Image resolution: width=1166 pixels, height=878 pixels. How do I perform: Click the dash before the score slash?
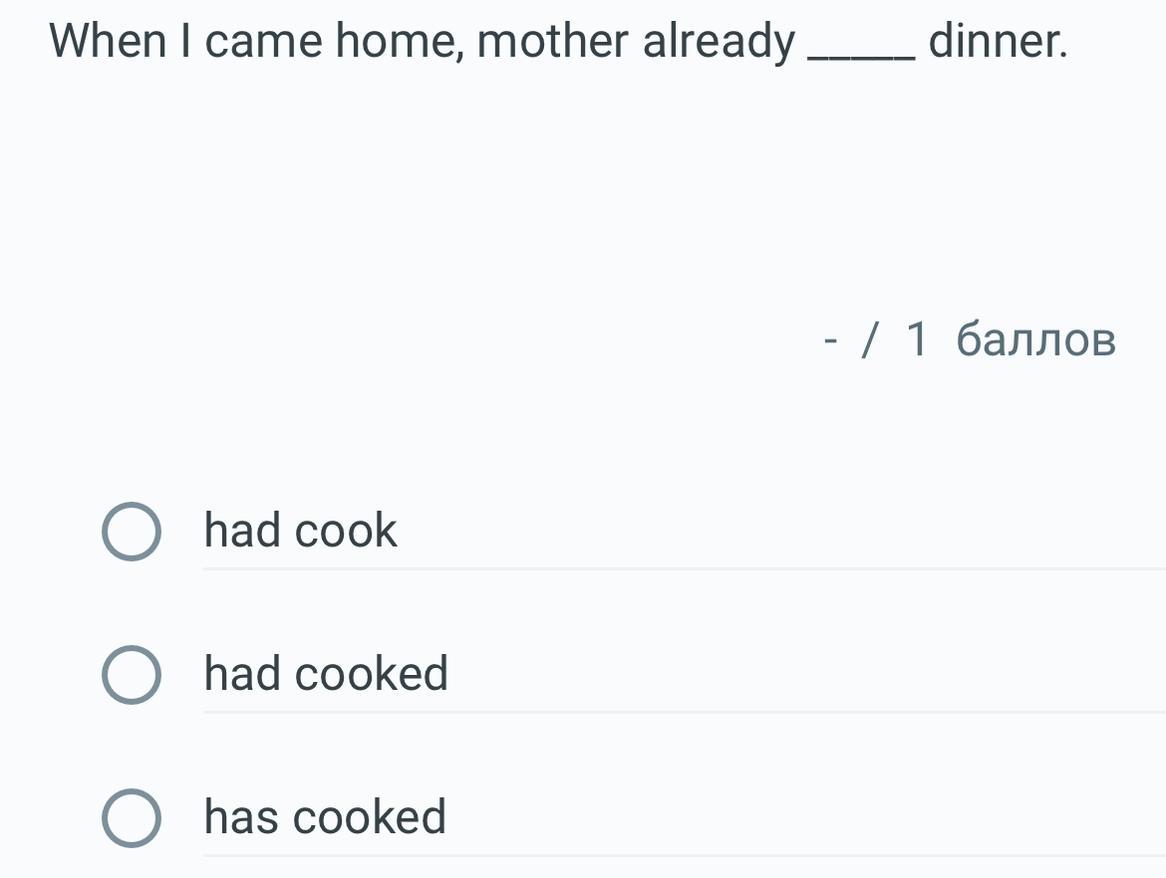(x=829, y=342)
